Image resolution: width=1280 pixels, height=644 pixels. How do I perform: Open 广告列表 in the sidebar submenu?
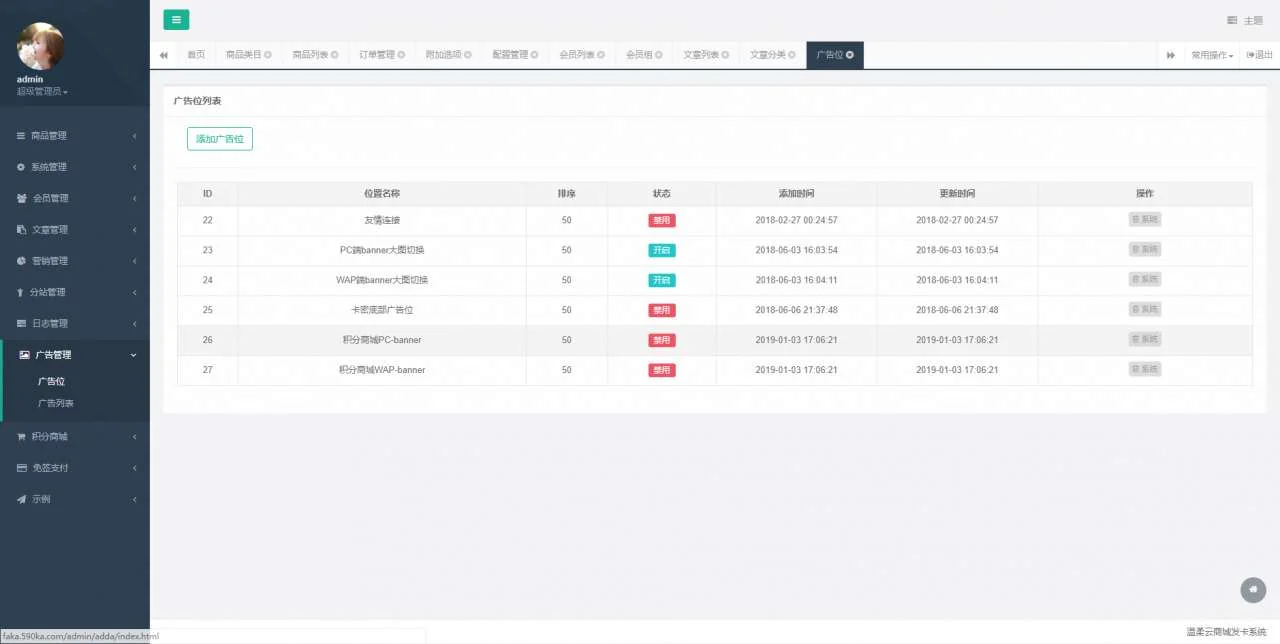click(56, 404)
